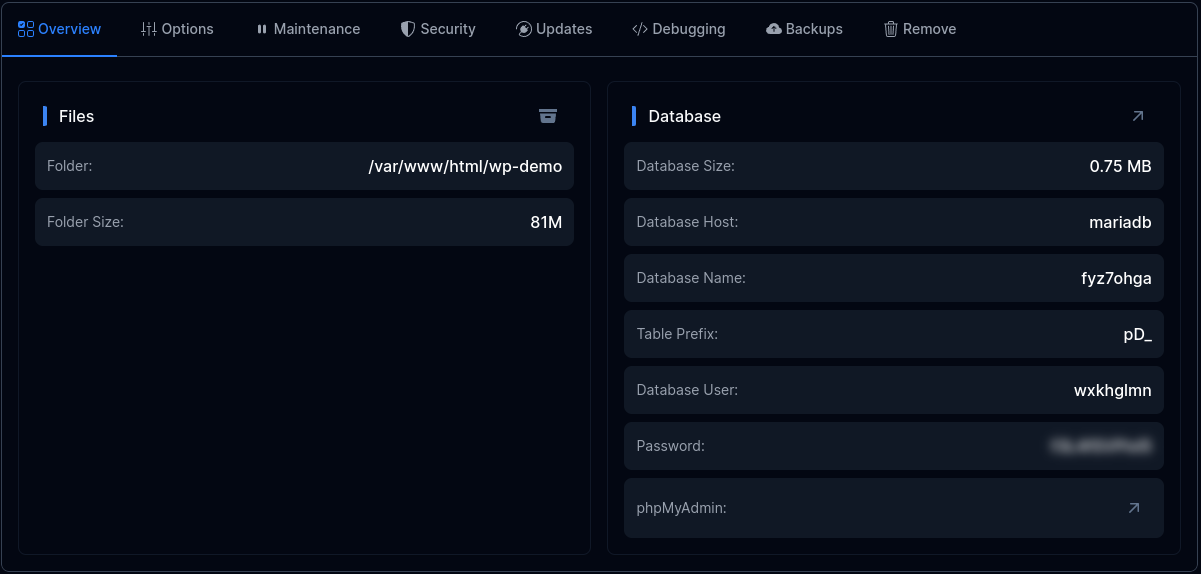The image size is (1201, 574).
Task: Go to the Remove tab
Action: [x=920, y=29]
